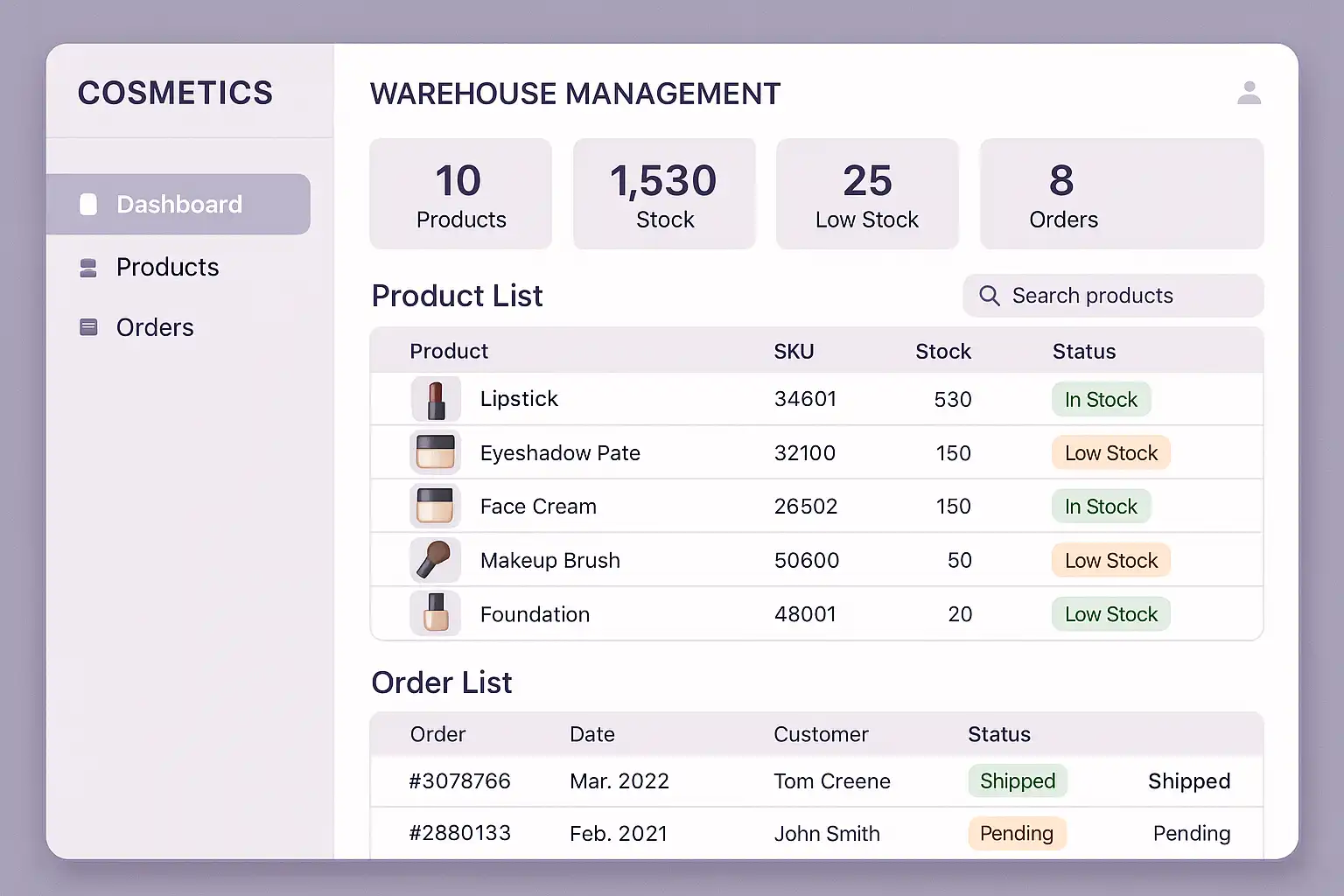The width and height of the screenshot is (1344, 896).
Task: Select the Lipstick product thumbnail
Action: tap(436, 399)
